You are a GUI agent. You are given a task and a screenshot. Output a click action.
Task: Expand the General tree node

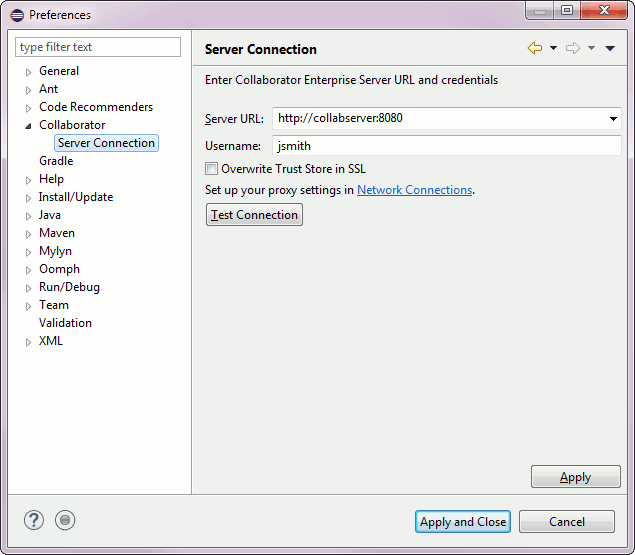tap(28, 72)
